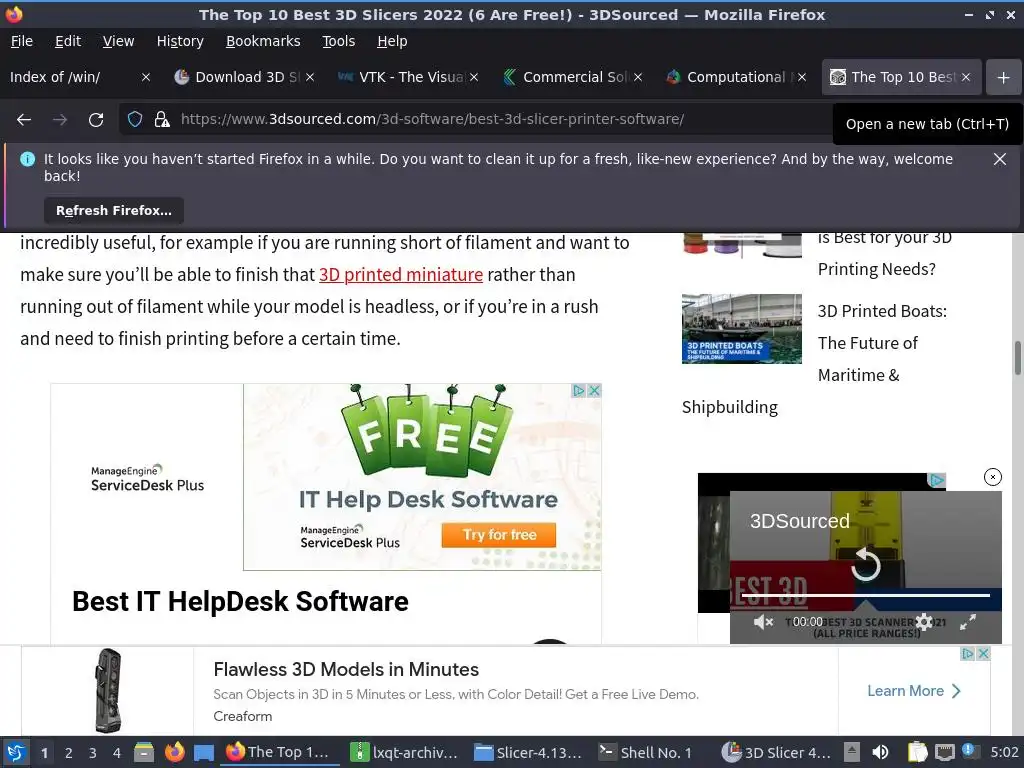Open the clipboard tray icon
Viewport: 1024px width, 768px height.
pyautogui.click(x=917, y=752)
